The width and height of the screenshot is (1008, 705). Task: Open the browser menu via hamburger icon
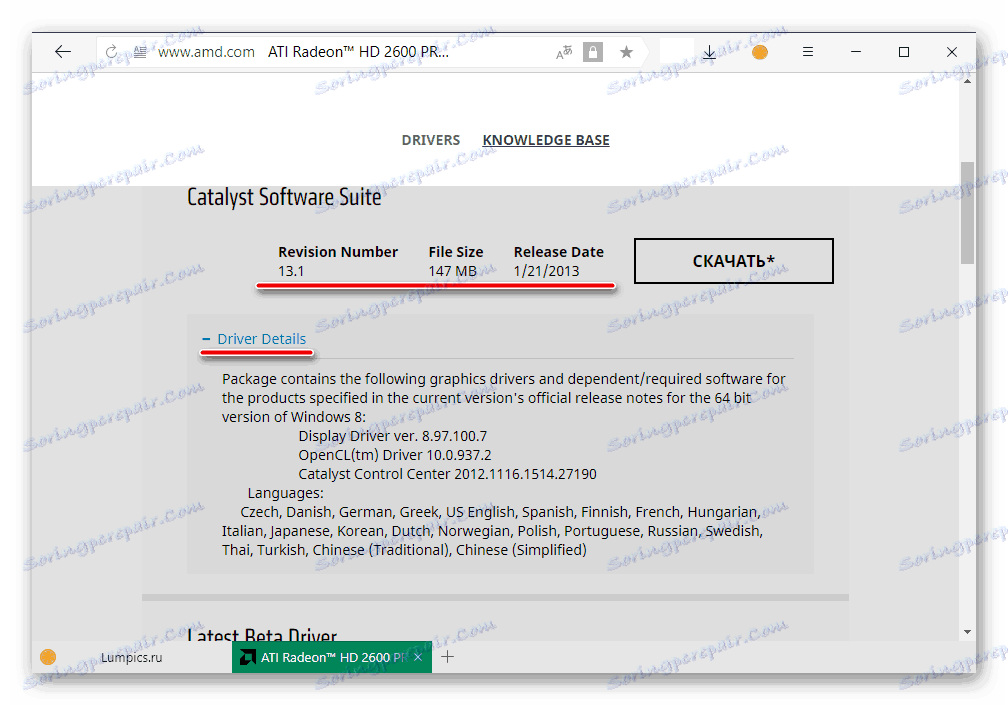coord(807,51)
